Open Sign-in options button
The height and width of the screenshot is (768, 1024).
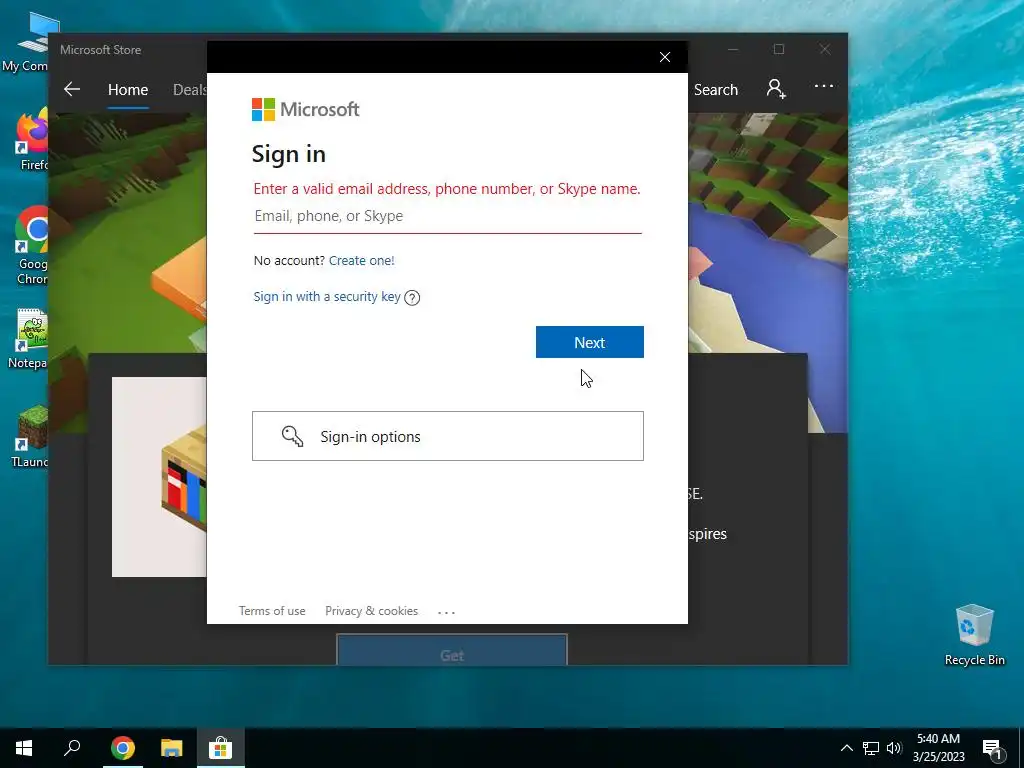[448, 436]
